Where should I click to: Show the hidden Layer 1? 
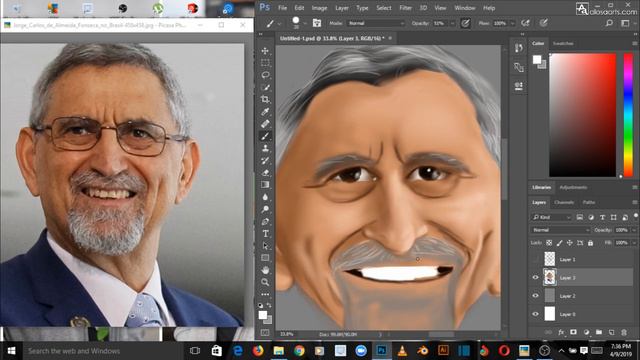(536, 259)
